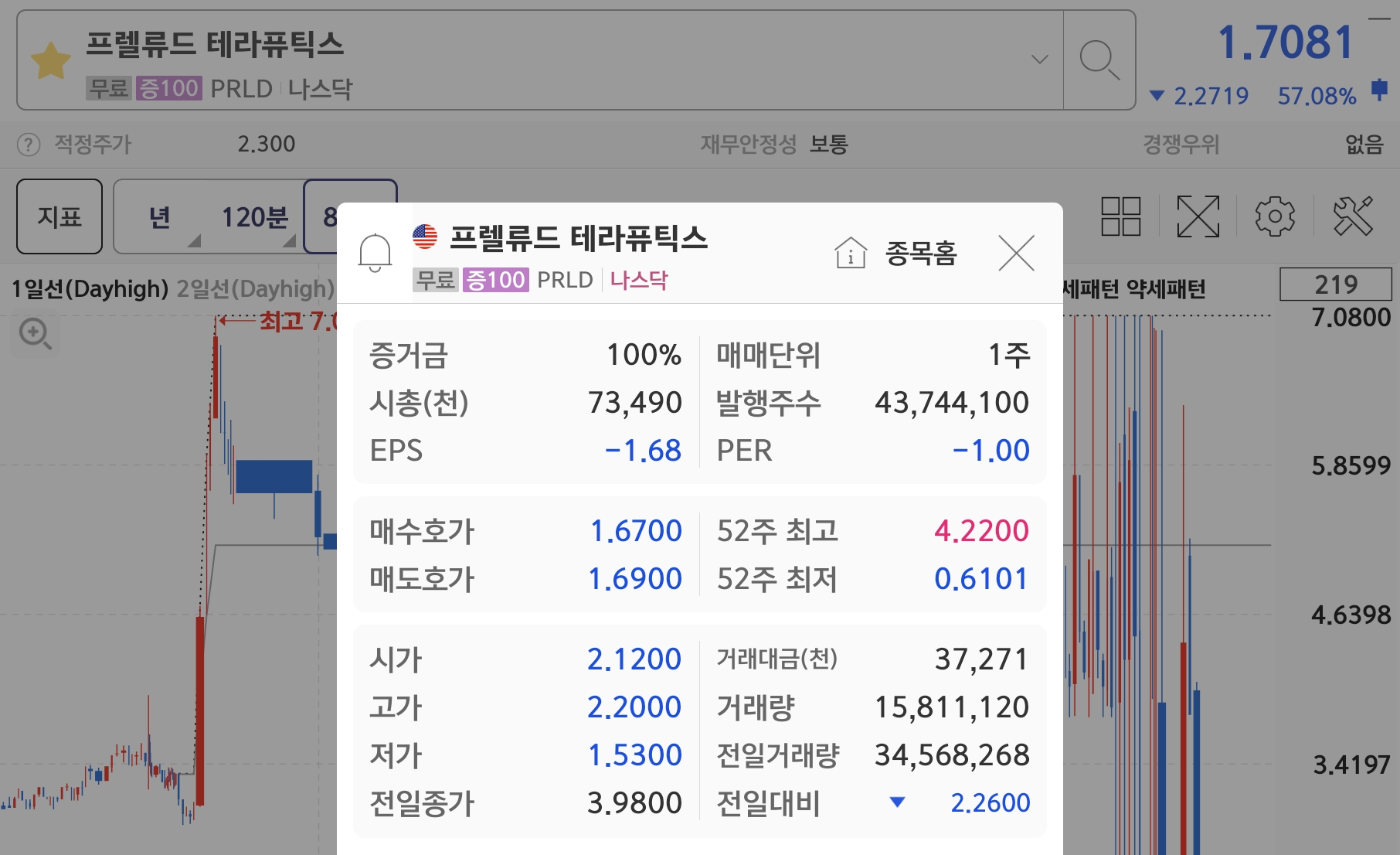1400x855 pixels.
Task: Click the 시가 value 2.1200
Action: point(634,659)
